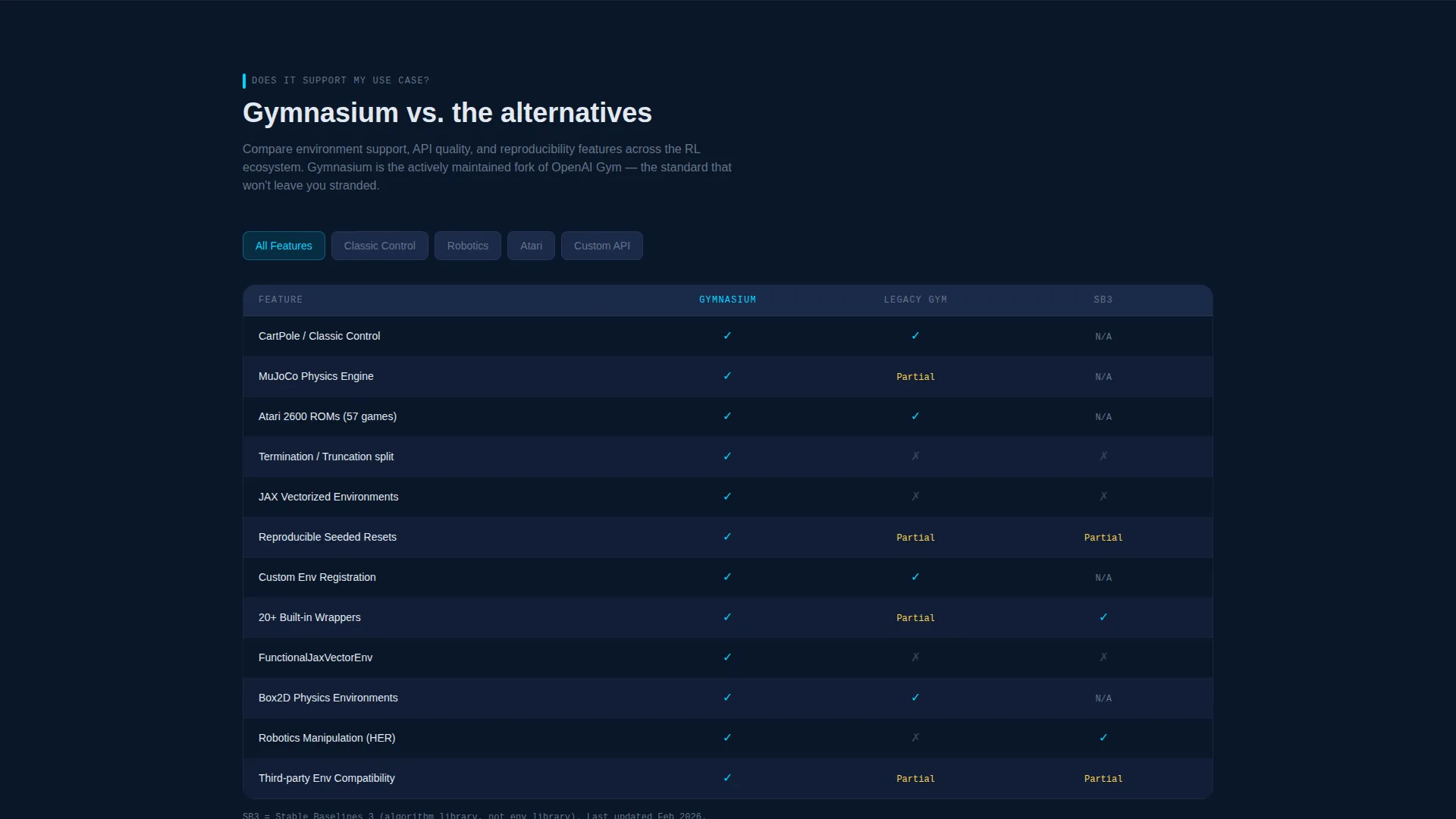Click the 20+ Built-in Wrappers feature name
The height and width of the screenshot is (819, 1456).
coord(309,617)
